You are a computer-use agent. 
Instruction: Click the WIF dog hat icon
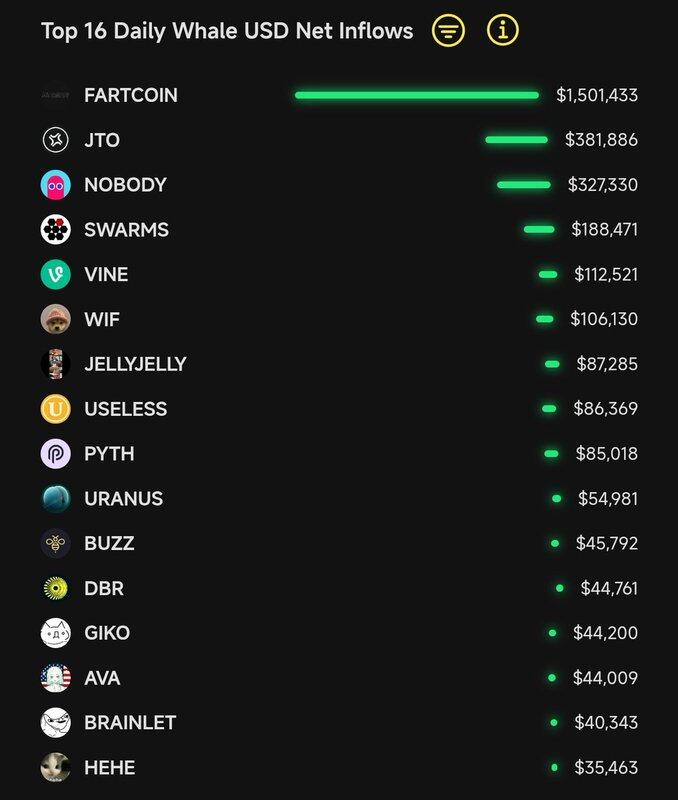(55, 320)
